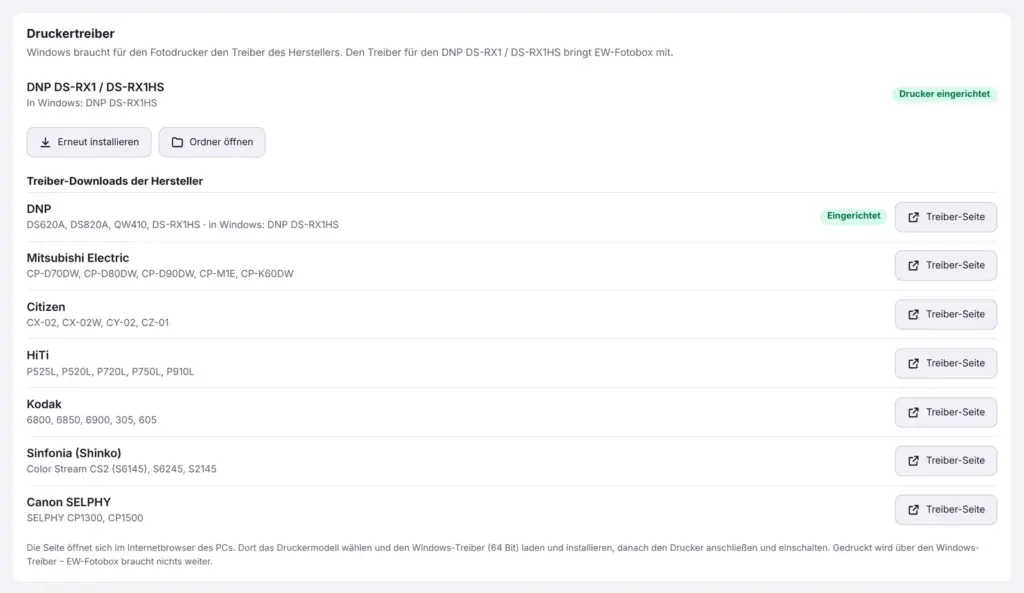Click the Sinfonia (Shinko) manufacturer name
This screenshot has height=593, width=1024.
pyautogui.click(x=74, y=453)
